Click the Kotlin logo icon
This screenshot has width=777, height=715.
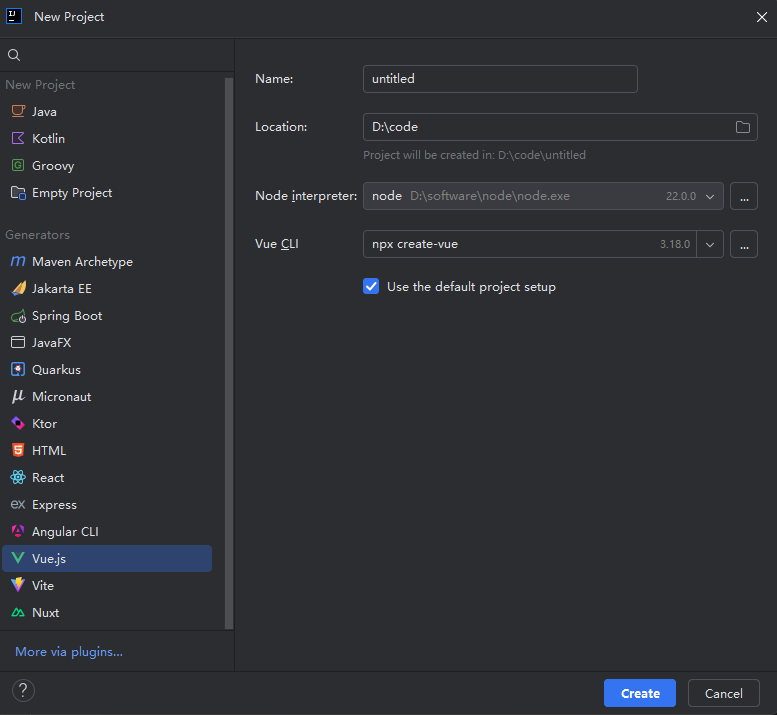coord(18,138)
